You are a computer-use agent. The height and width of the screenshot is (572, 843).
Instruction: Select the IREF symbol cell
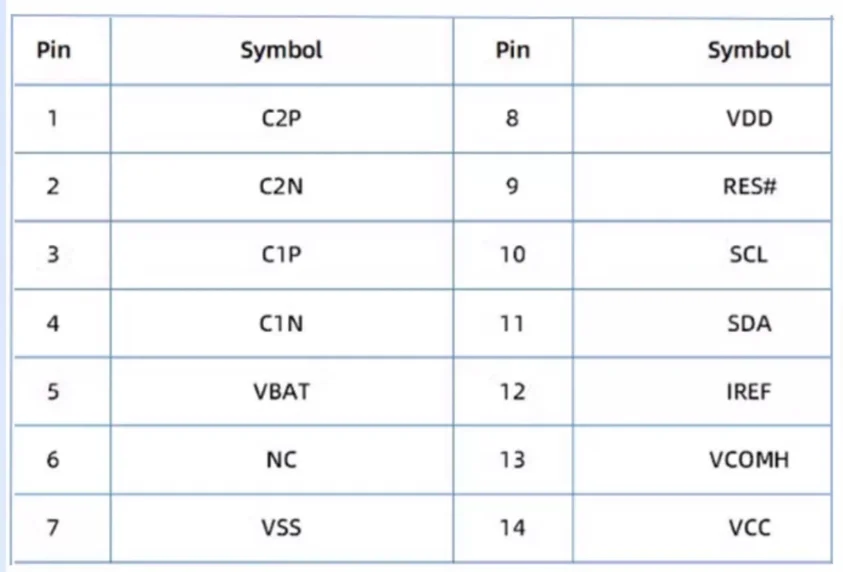702,391
